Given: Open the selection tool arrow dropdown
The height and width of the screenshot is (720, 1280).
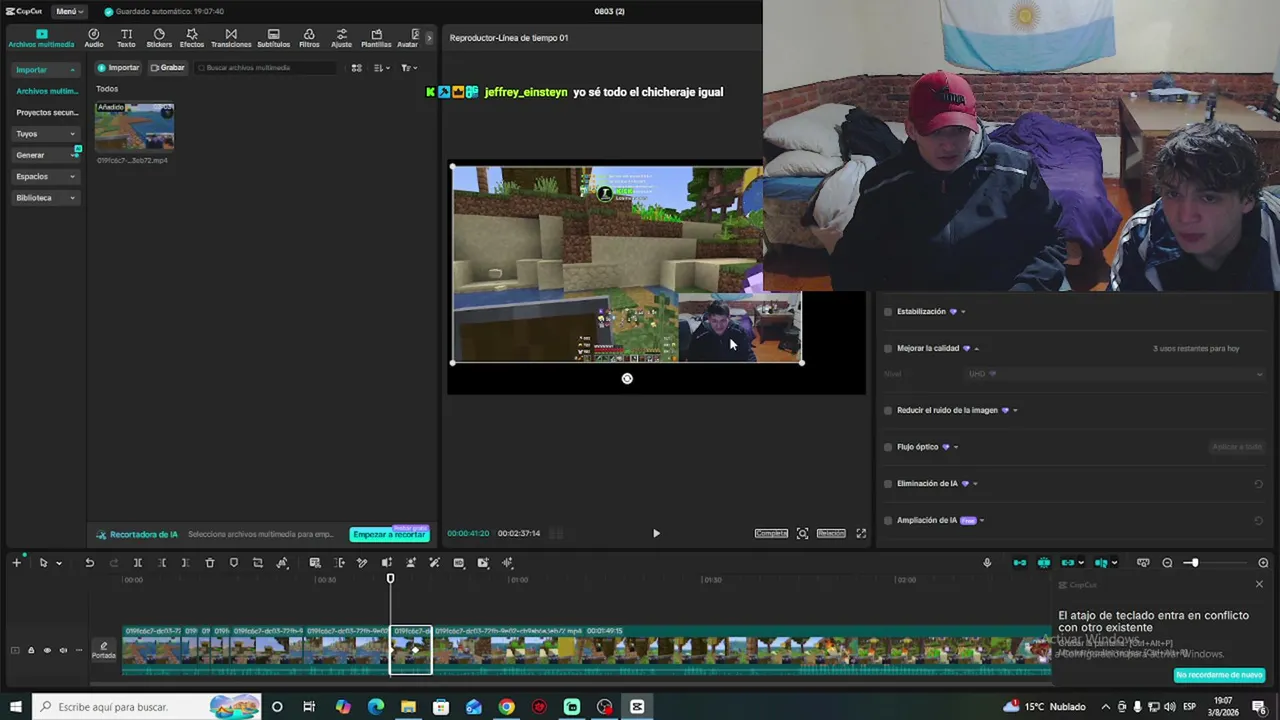Looking at the screenshot, I should pos(59,563).
